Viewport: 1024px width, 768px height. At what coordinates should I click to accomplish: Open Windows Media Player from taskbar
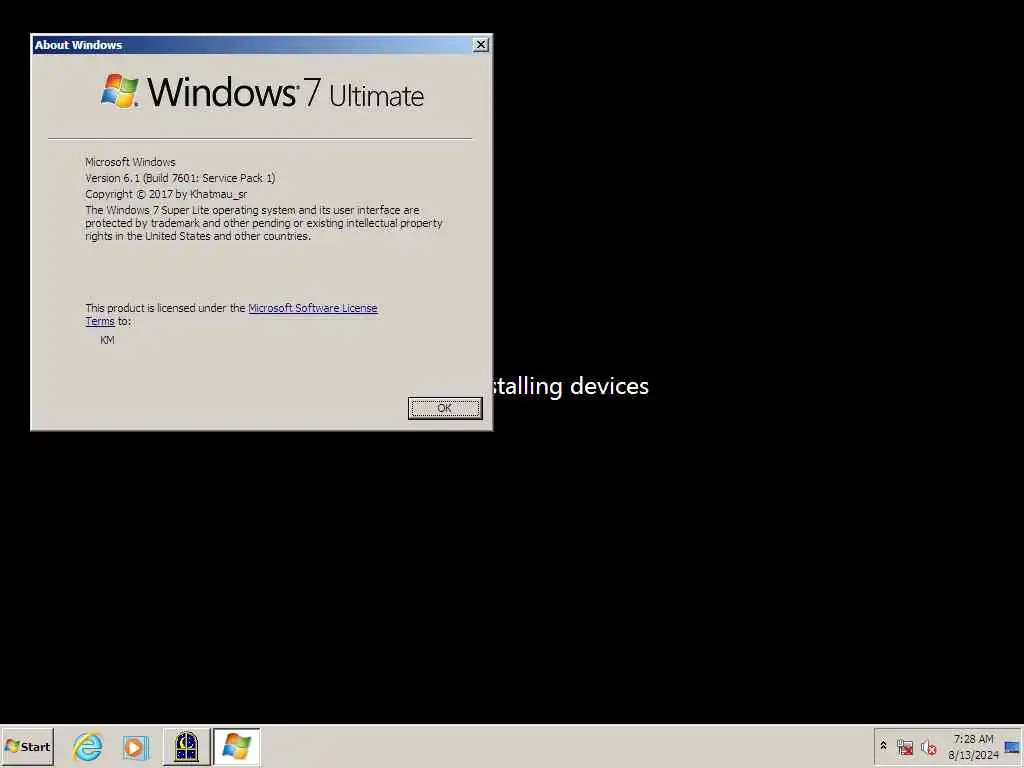[x=136, y=747]
